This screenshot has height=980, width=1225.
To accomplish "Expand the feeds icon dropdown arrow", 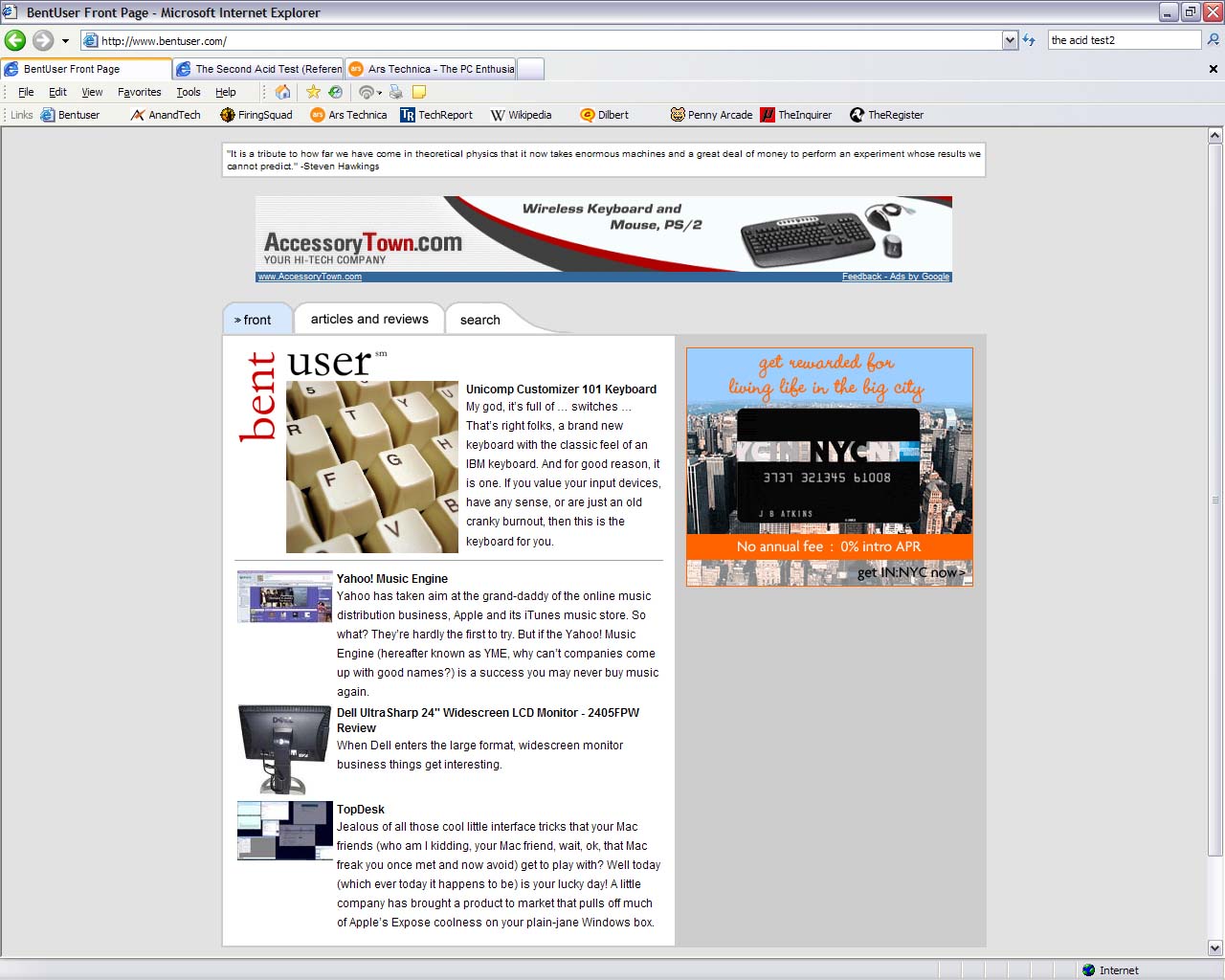I will [380, 93].
